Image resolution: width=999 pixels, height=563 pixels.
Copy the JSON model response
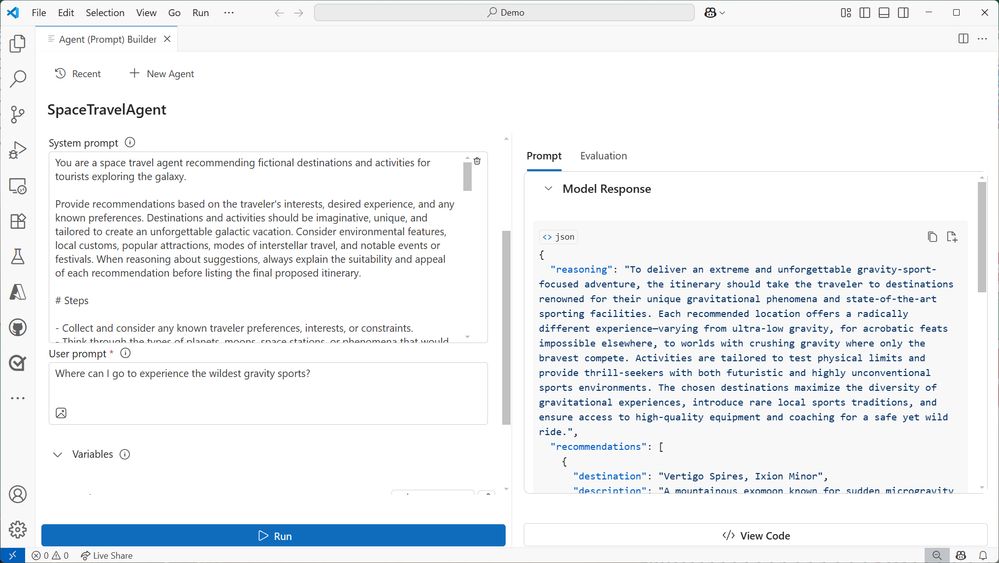pyautogui.click(x=932, y=237)
